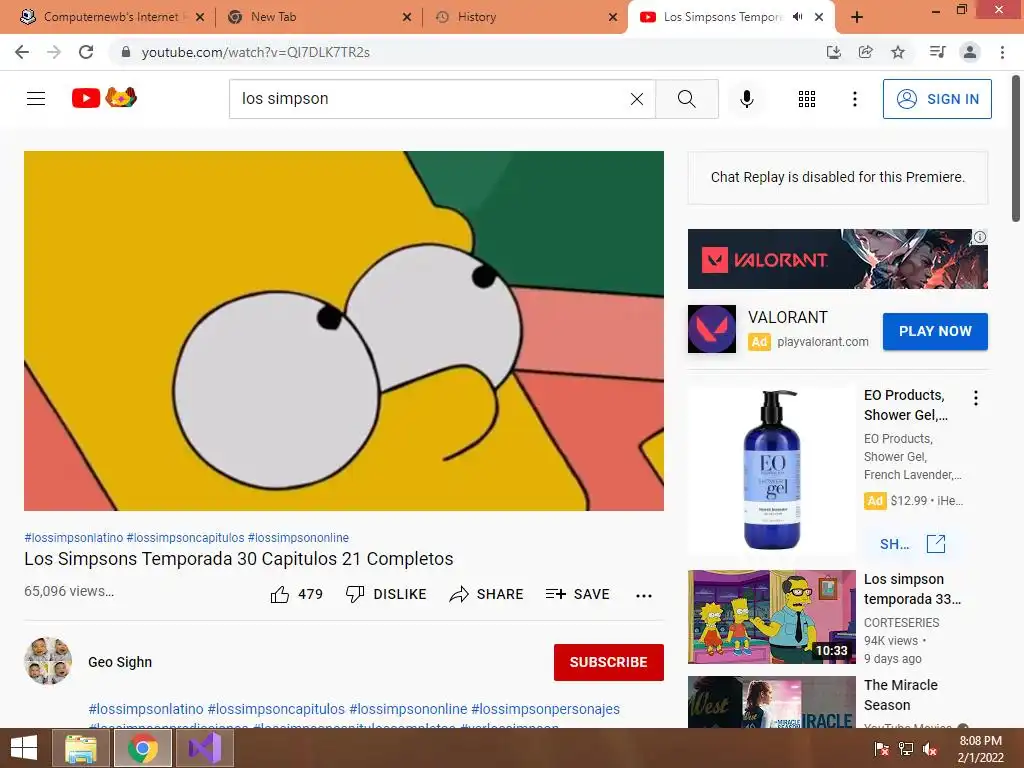Click #lossimpsonpersonajes hashtag in description
1024x768 pixels.
(x=545, y=709)
